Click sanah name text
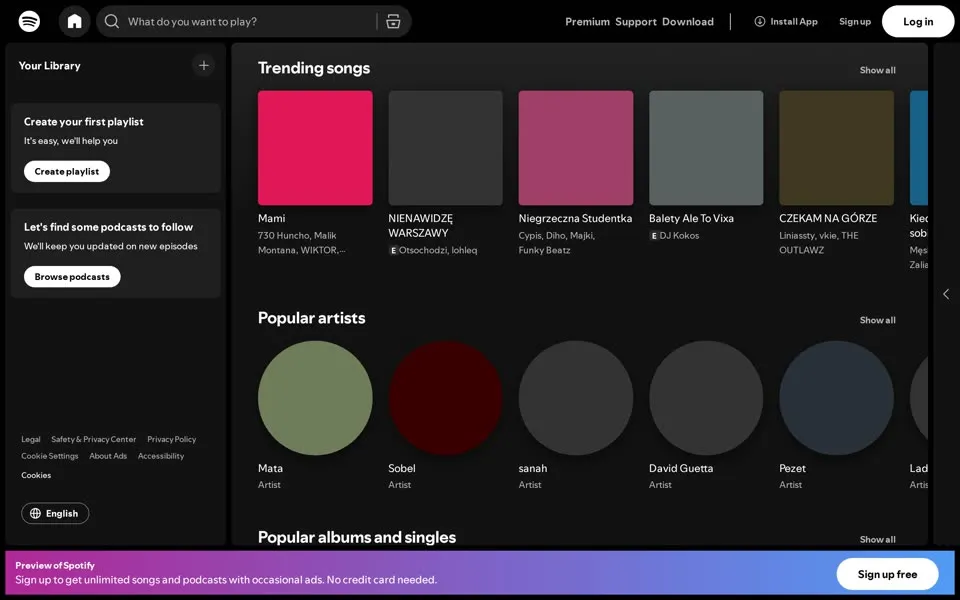Viewport: 960px width, 600px height. click(x=533, y=468)
